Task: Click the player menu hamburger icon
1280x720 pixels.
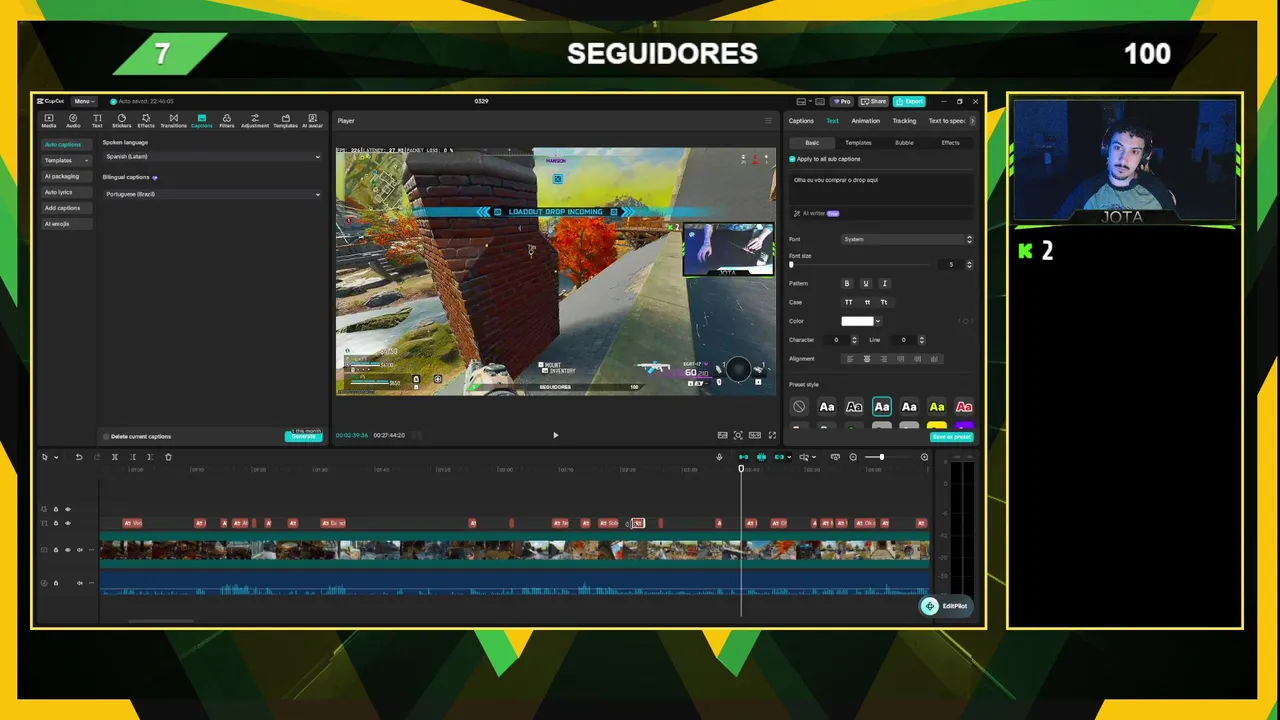Action: pyautogui.click(x=769, y=121)
